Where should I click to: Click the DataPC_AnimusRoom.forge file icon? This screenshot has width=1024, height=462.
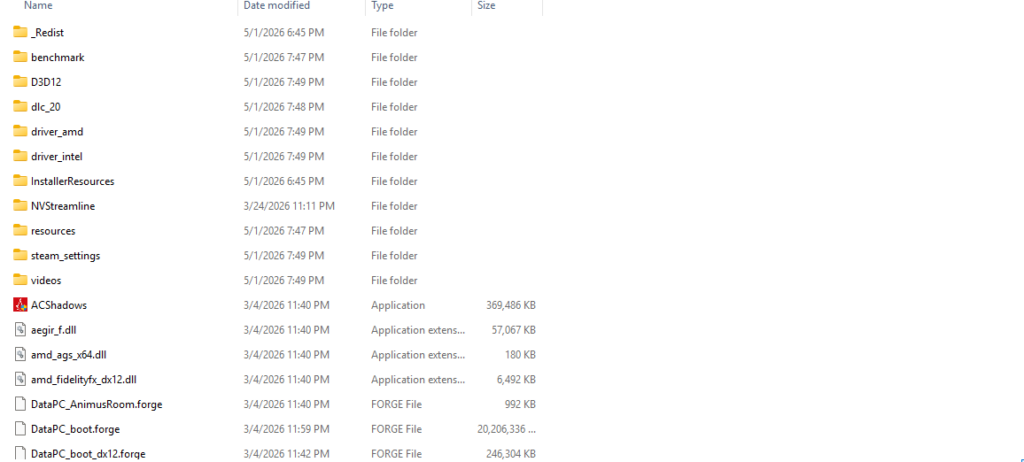(20, 404)
